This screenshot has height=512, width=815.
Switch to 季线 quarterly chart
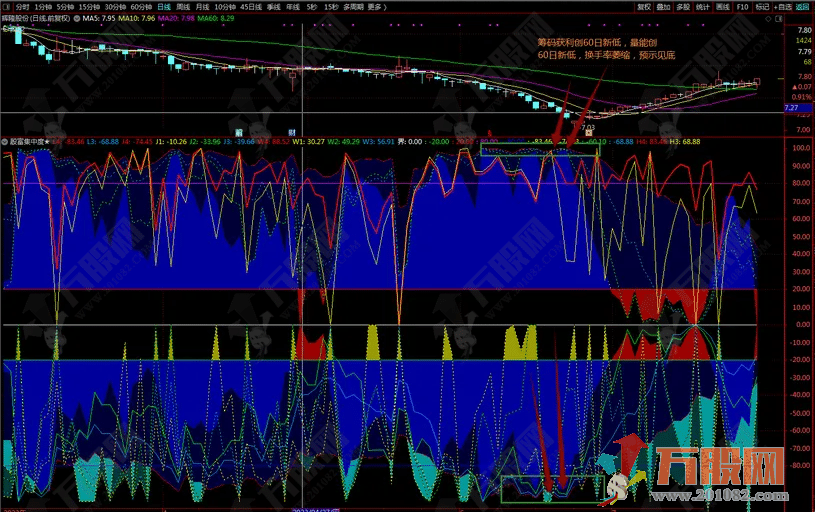point(274,7)
